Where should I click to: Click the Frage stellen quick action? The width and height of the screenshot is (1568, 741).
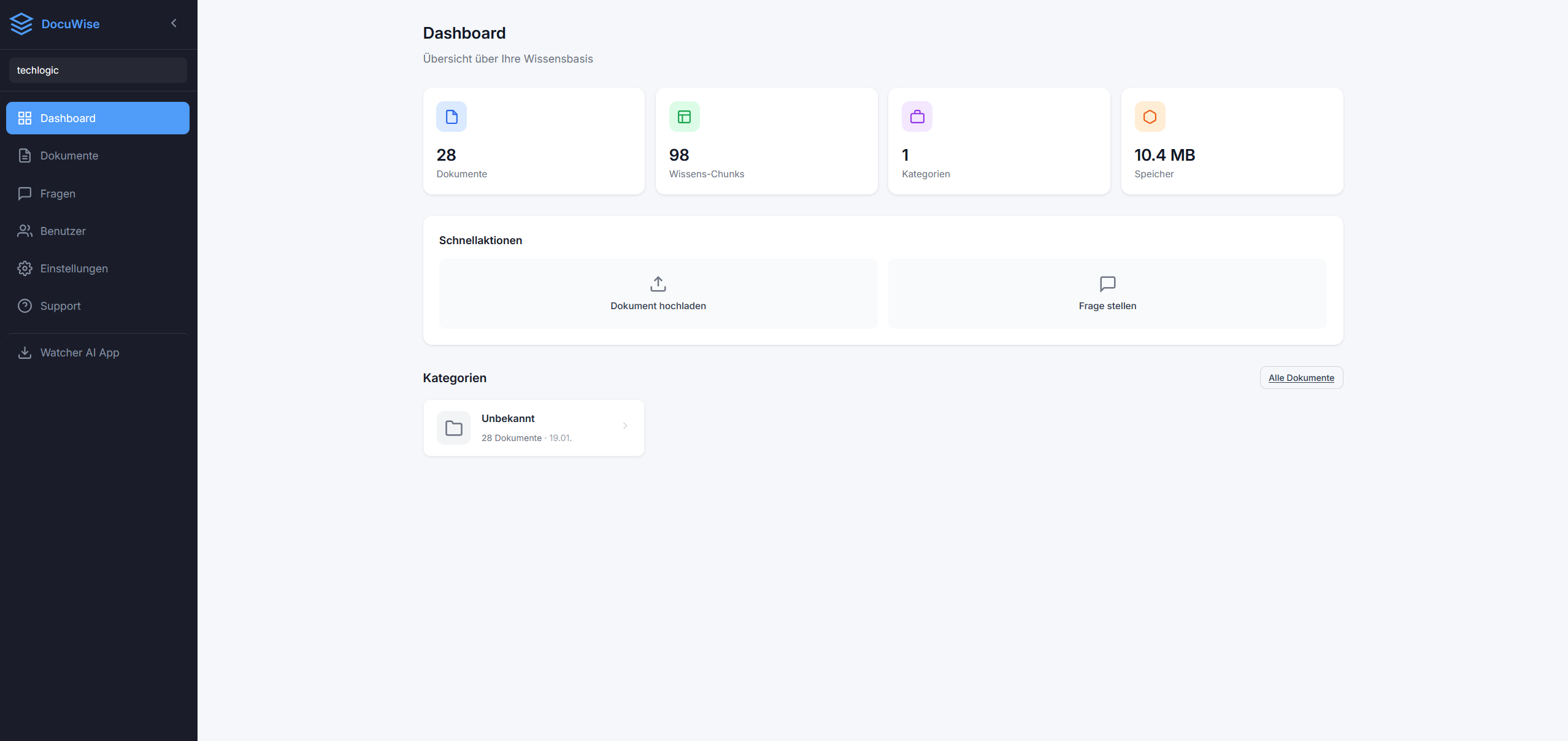coord(1107,294)
